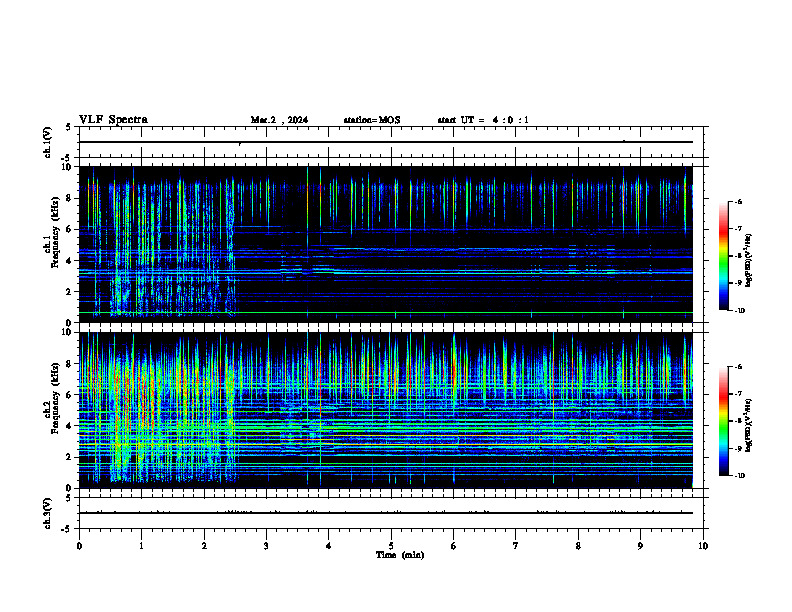Screen dimensions: 792x612
Task: Click time axis tick label "4"
Action: [329, 546]
